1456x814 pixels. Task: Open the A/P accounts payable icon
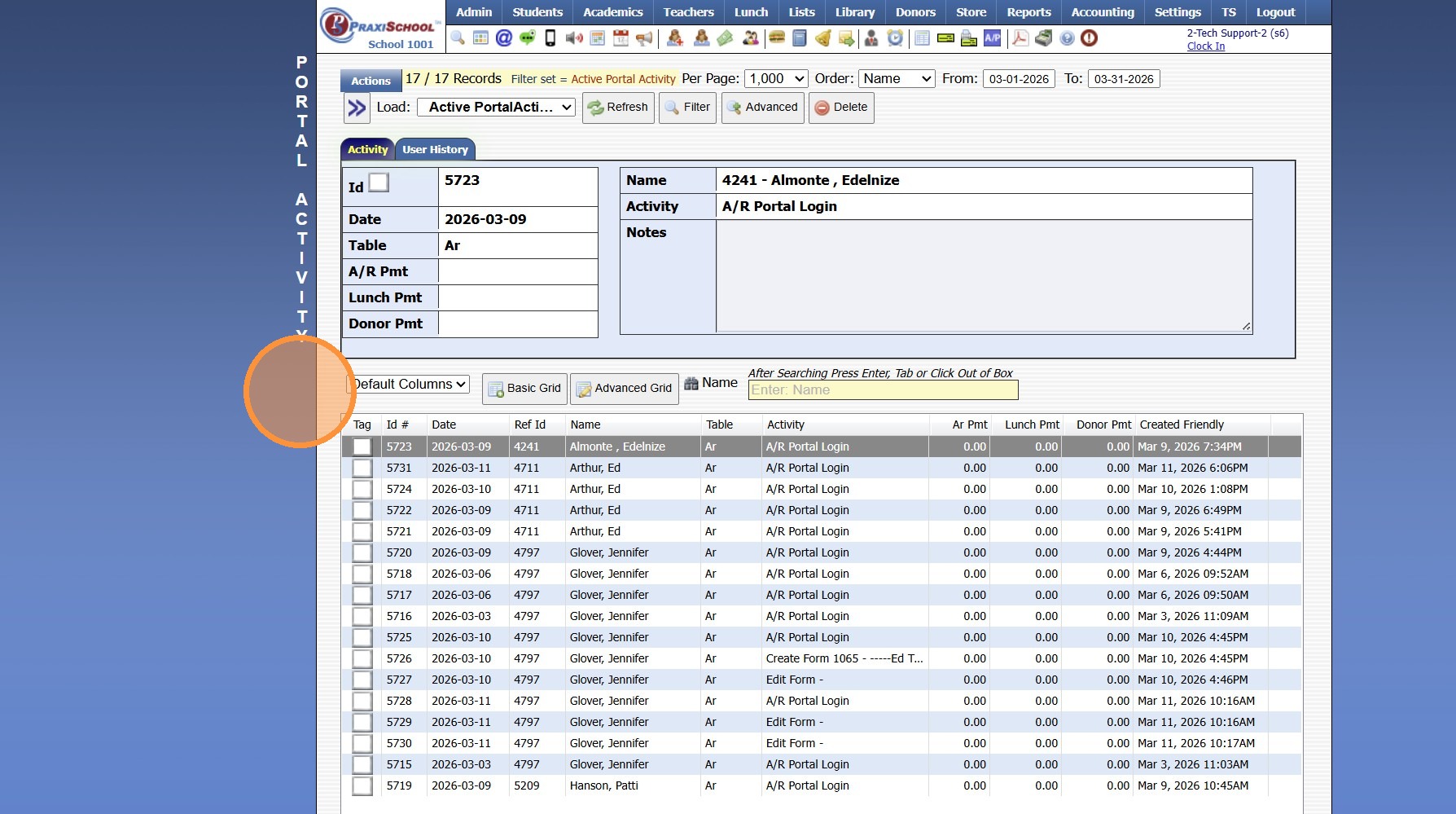(x=992, y=37)
